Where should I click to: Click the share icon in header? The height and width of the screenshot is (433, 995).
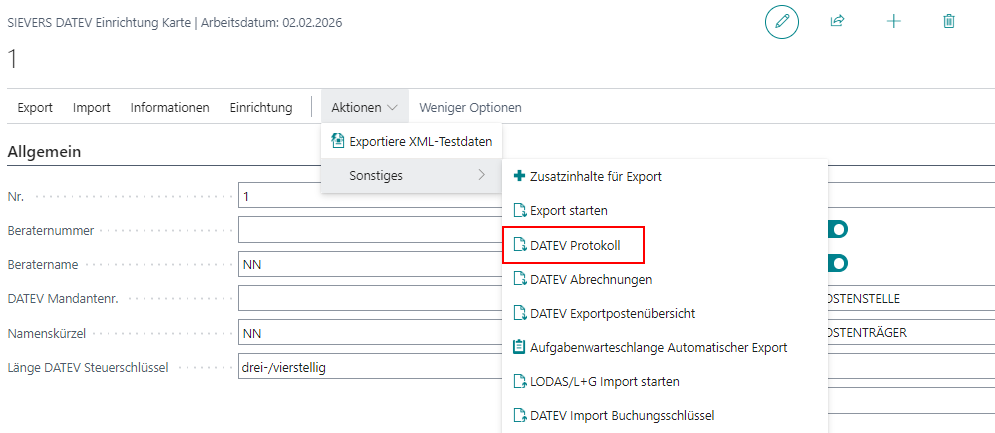[837, 21]
